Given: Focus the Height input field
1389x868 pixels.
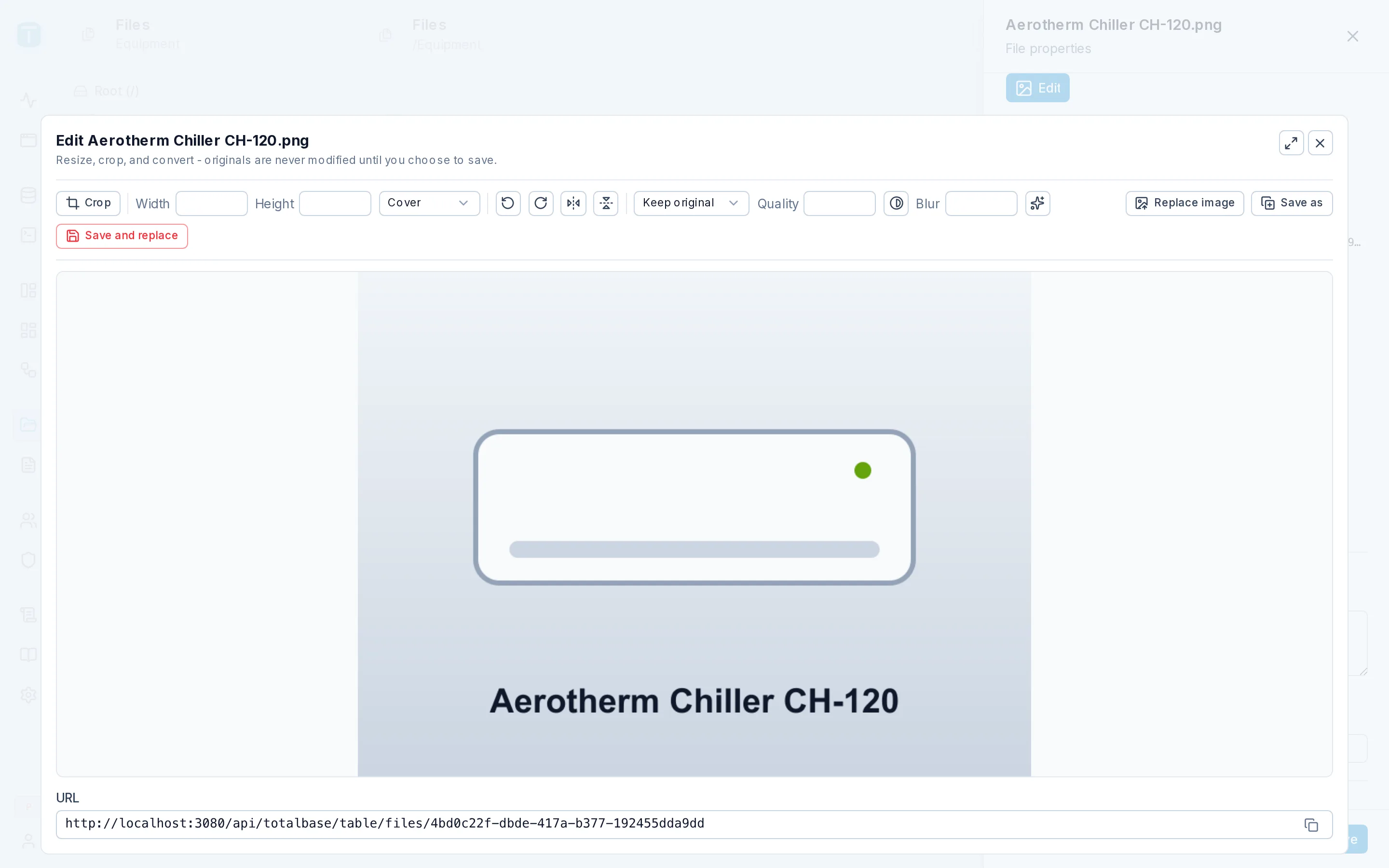Looking at the screenshot, I should point(335,203).
